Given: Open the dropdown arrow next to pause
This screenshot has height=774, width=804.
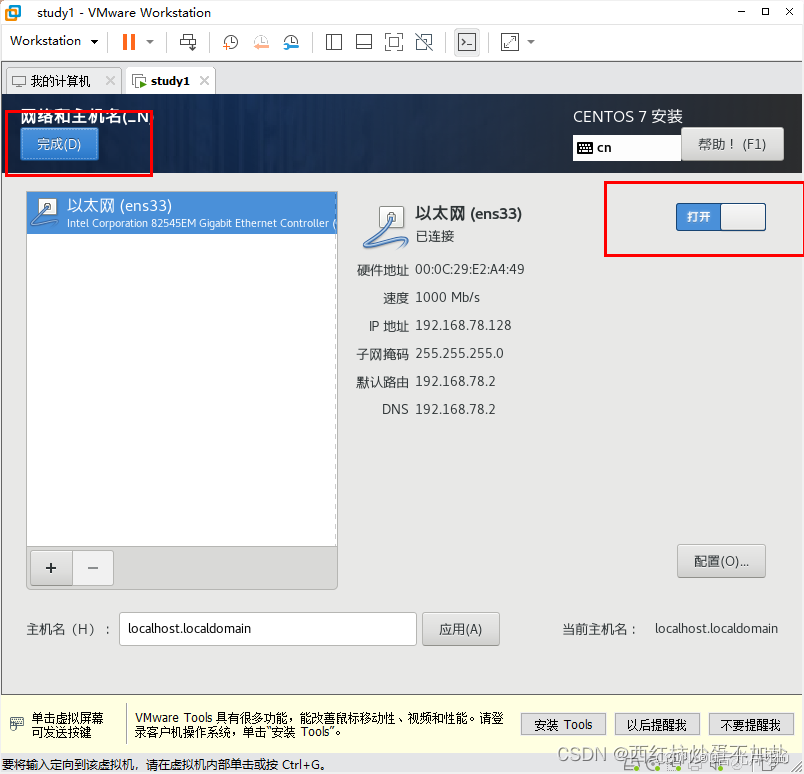Looking at the screenshot, I should 150,42.
